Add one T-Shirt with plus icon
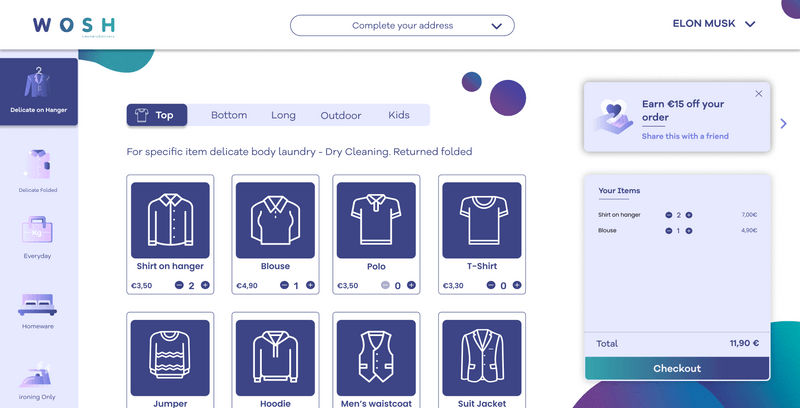This screenshot has height=408, width=800. pyautogui.click(x=517, y=285)
